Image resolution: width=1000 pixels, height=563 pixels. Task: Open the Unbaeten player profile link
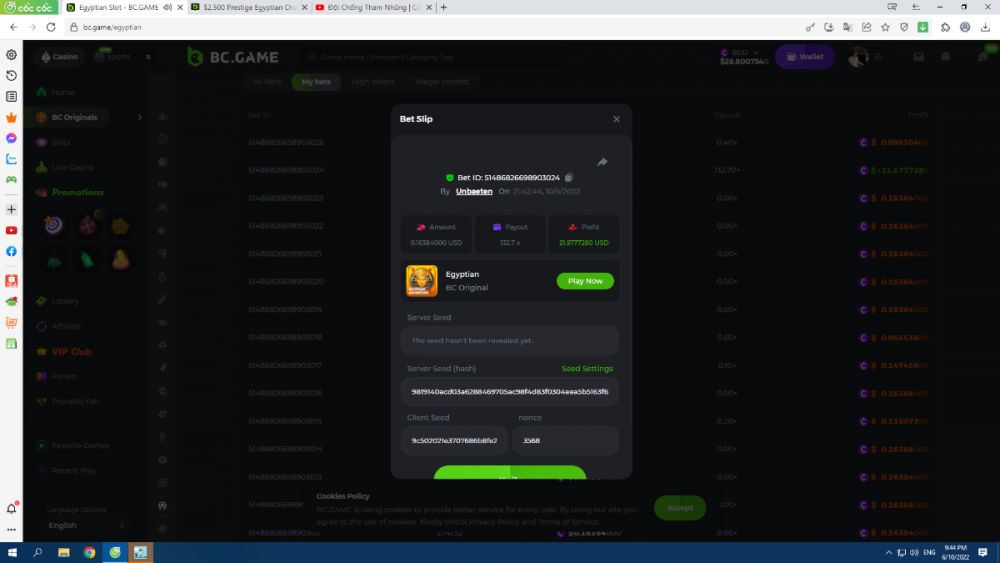coord(474,191)
